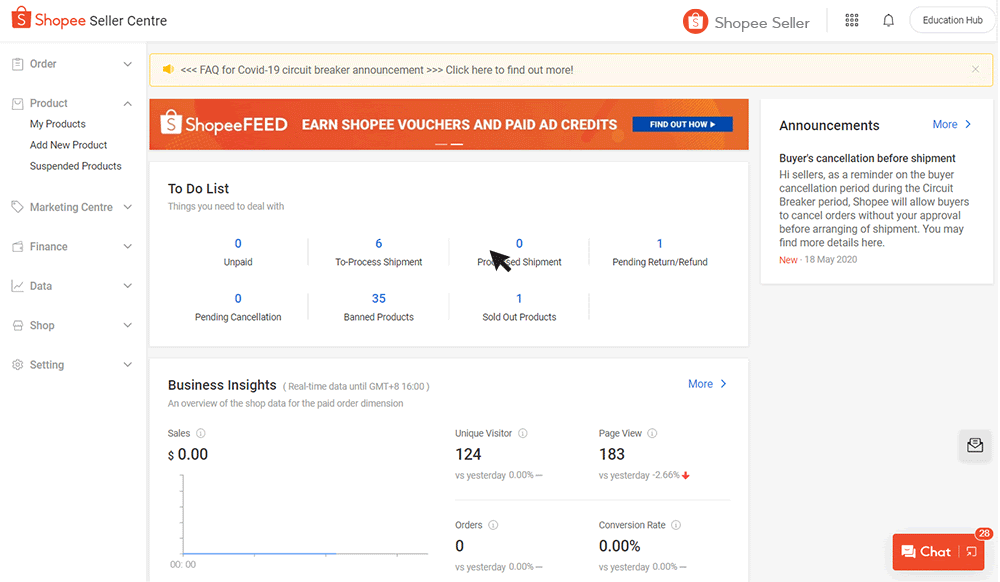Click the Marketing Centre tag icon
This screenshot has width=1000, height=582.
17,207
